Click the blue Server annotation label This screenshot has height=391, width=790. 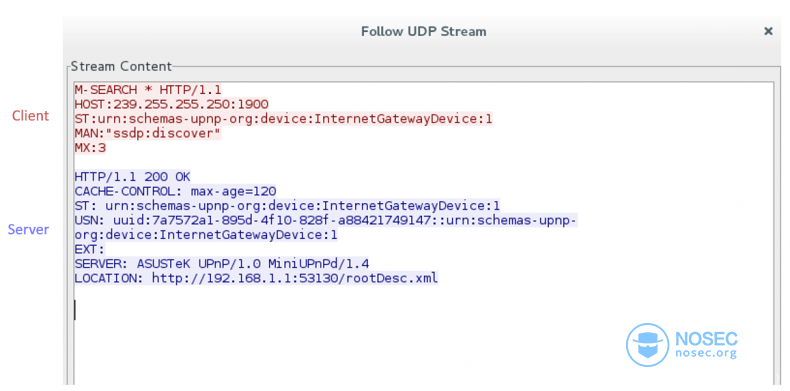click(28, 230)
